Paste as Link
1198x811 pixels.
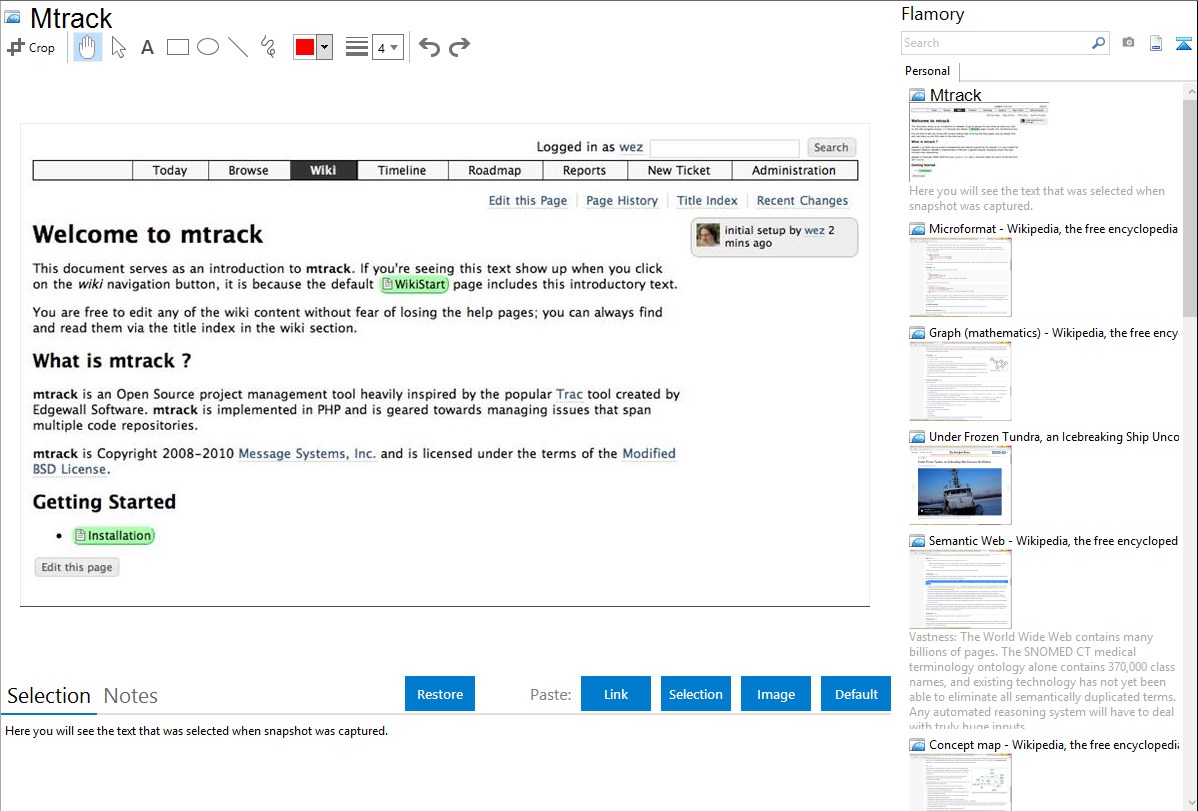(616, 694)
